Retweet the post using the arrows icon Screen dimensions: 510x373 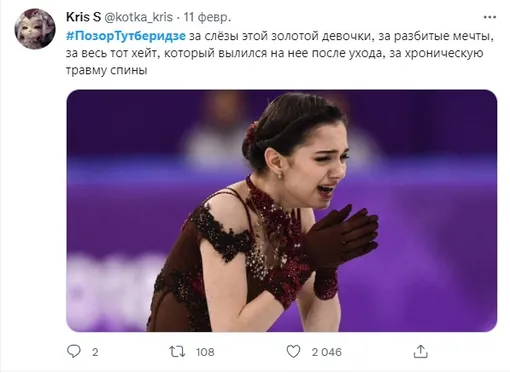177,352
